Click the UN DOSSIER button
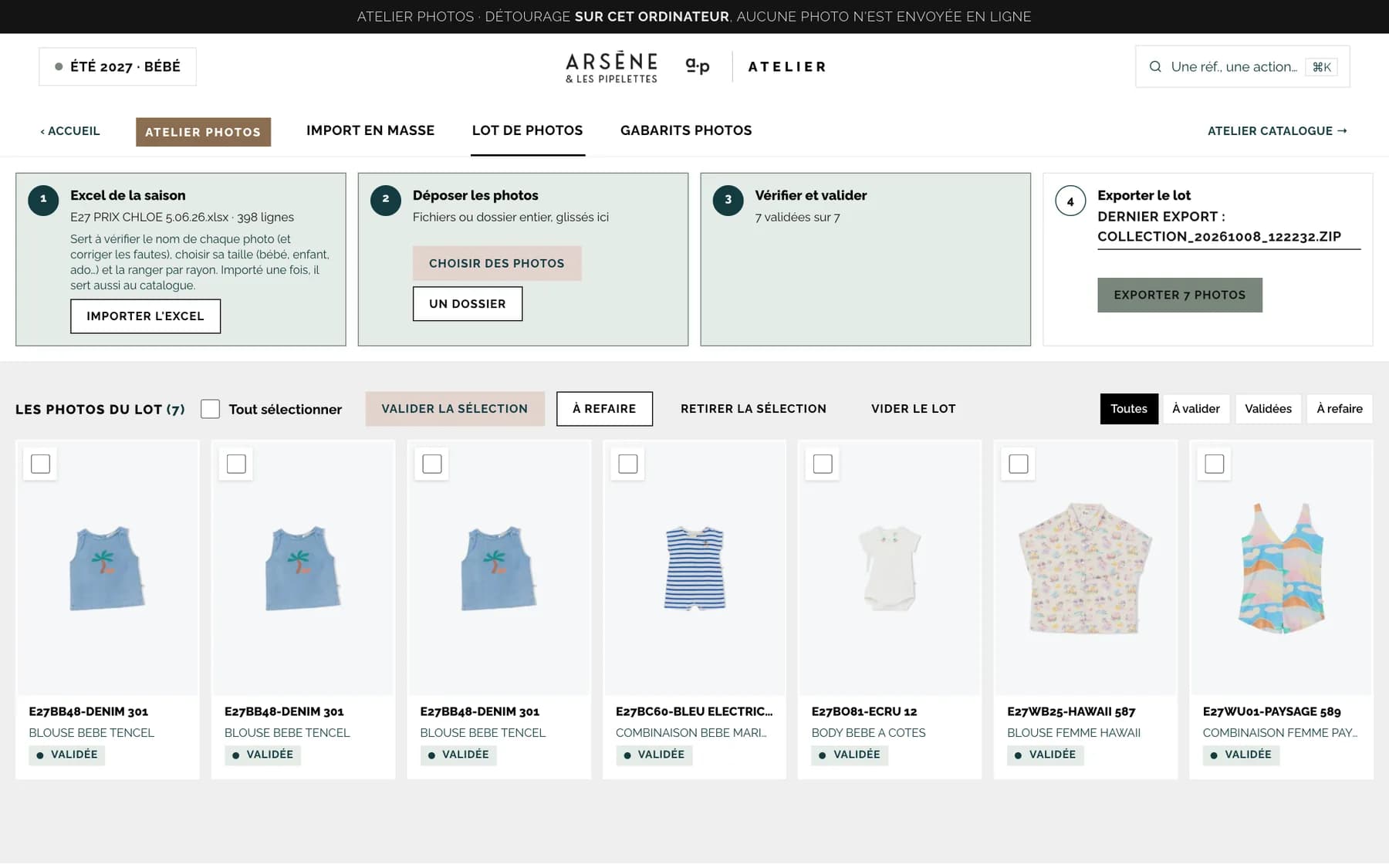1389x868 pixels. [468, 304]
